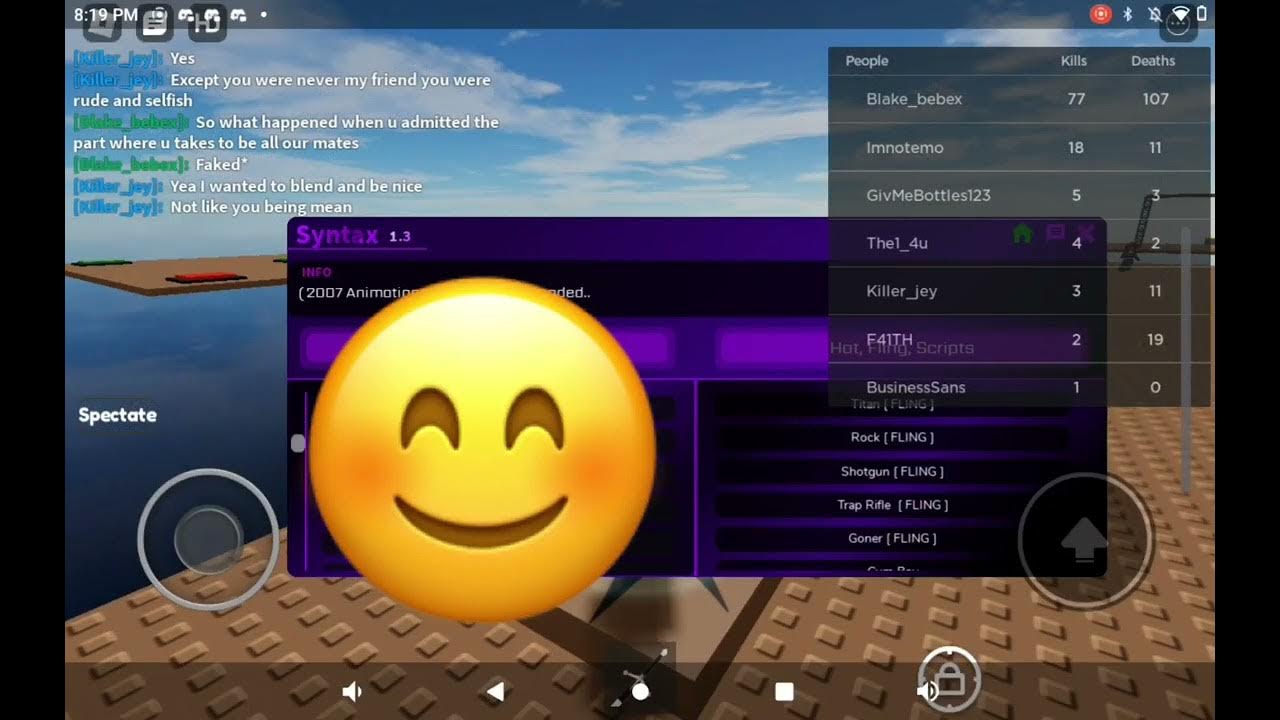Open the Roblox menu logo button
Screen dimensions: 1280x720
102,24
